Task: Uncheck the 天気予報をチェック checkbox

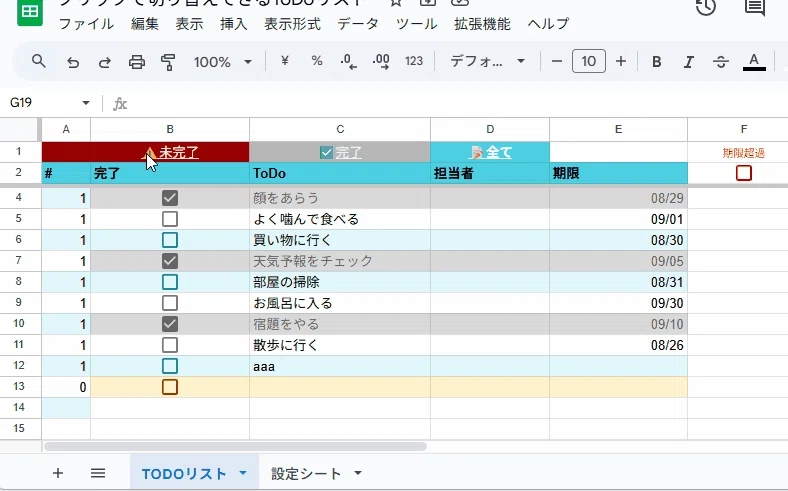Action: pos(170,261)
